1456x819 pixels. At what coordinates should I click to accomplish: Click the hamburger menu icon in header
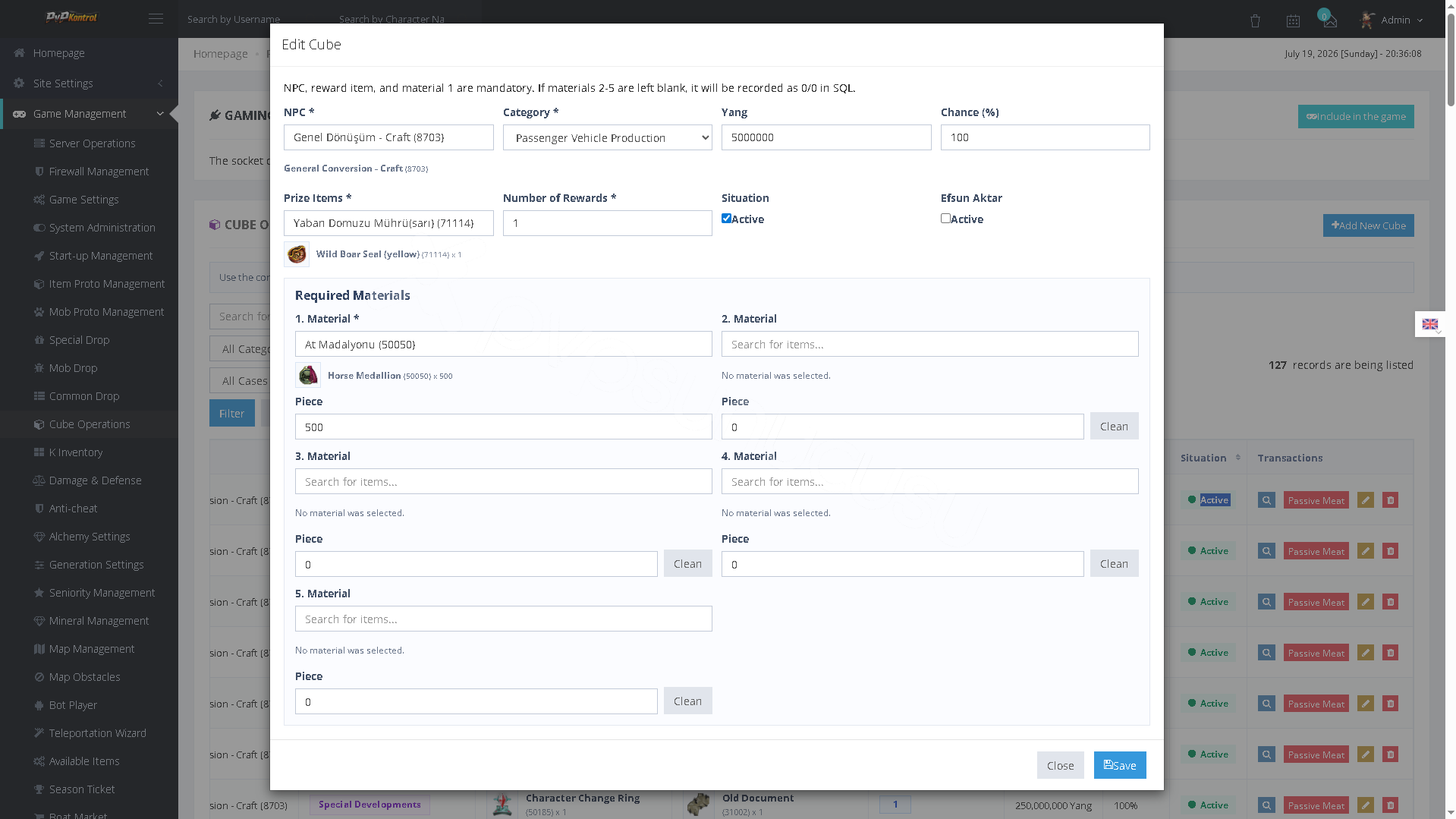[x=156, y=19]
